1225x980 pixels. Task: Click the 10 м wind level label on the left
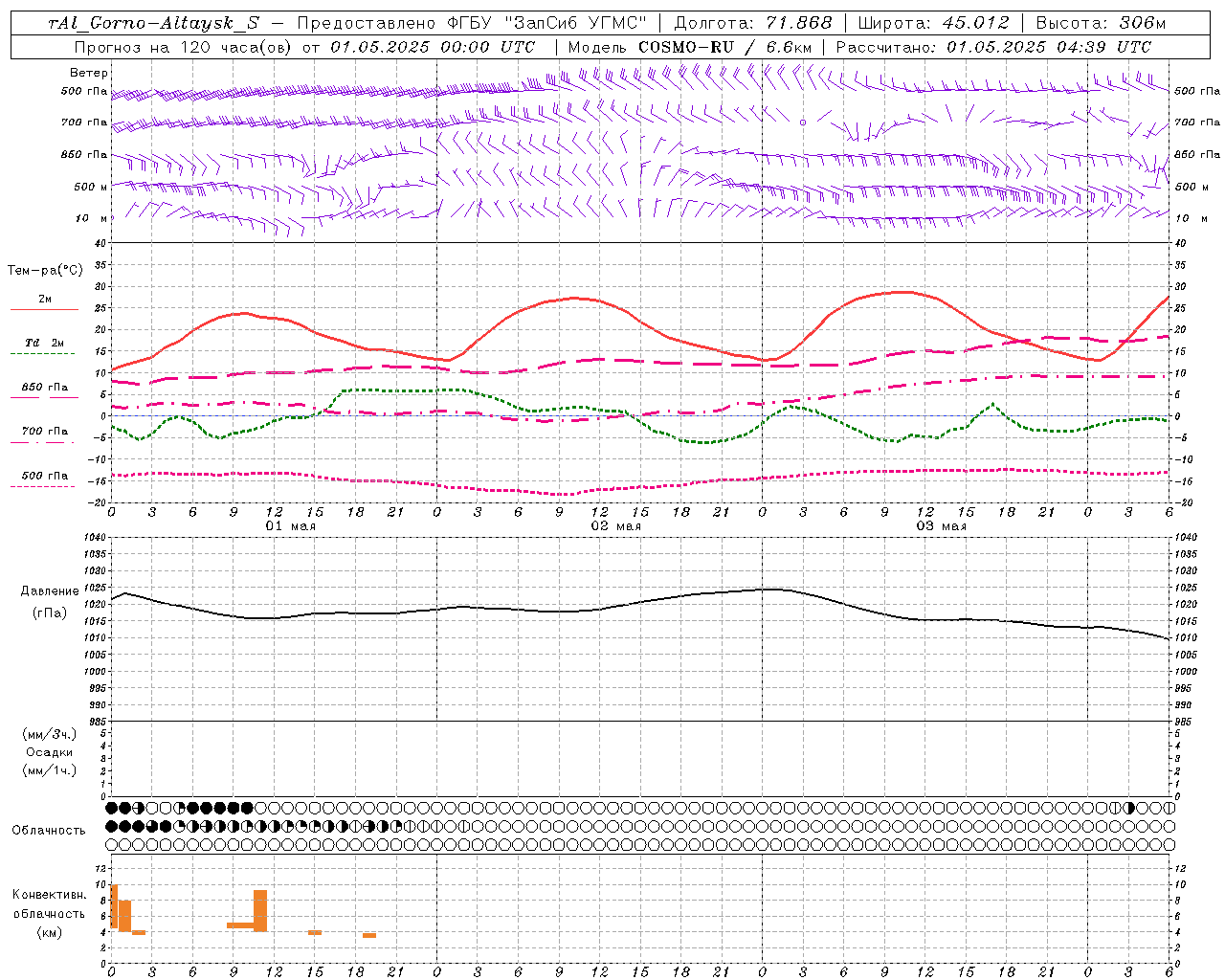click(x=91, y=218)
